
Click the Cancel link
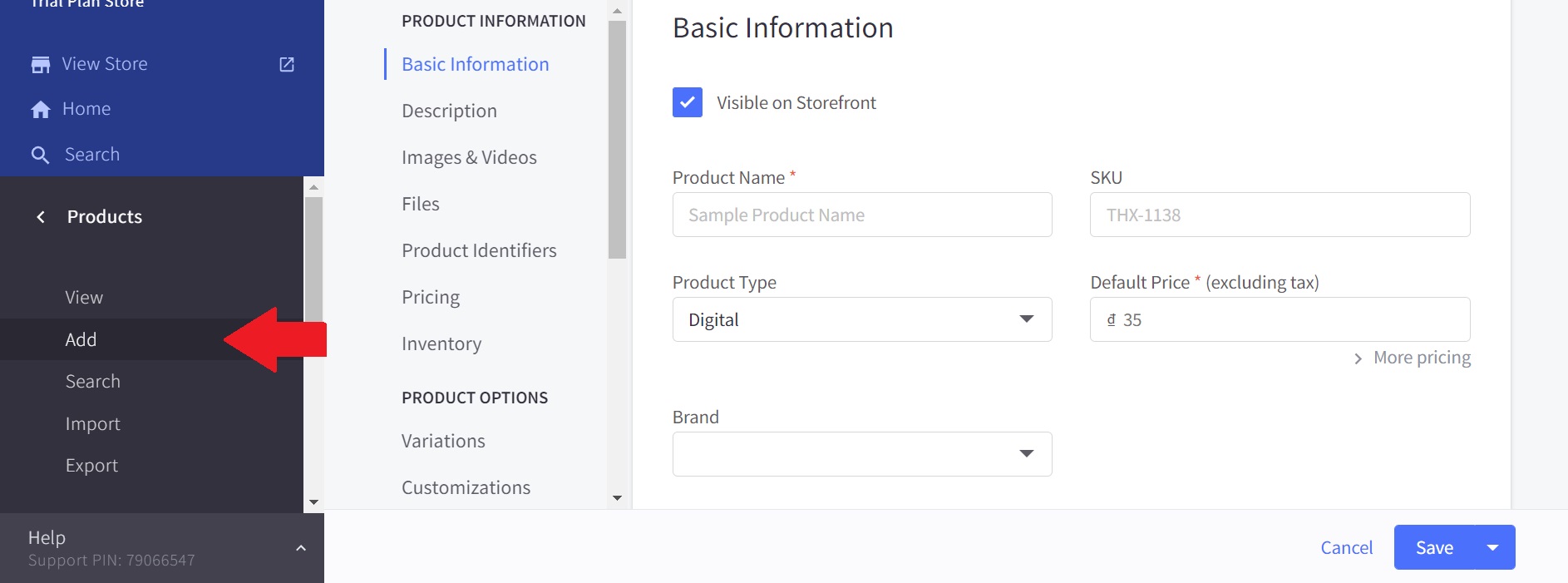pyautogui.click(x=1346, y=547)
